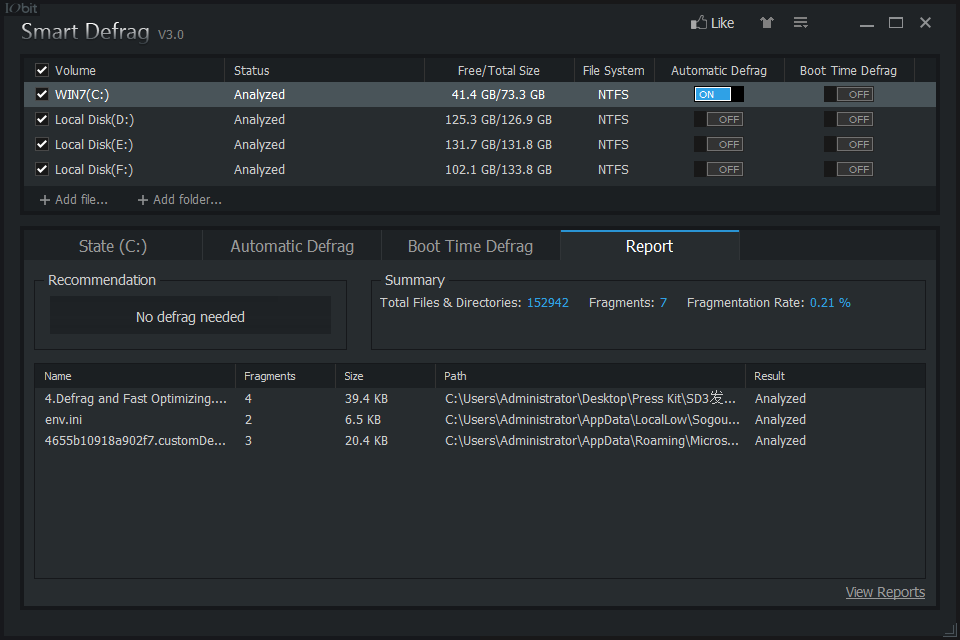Select the Local Disk(E:) volume row

tap(479, 145)
